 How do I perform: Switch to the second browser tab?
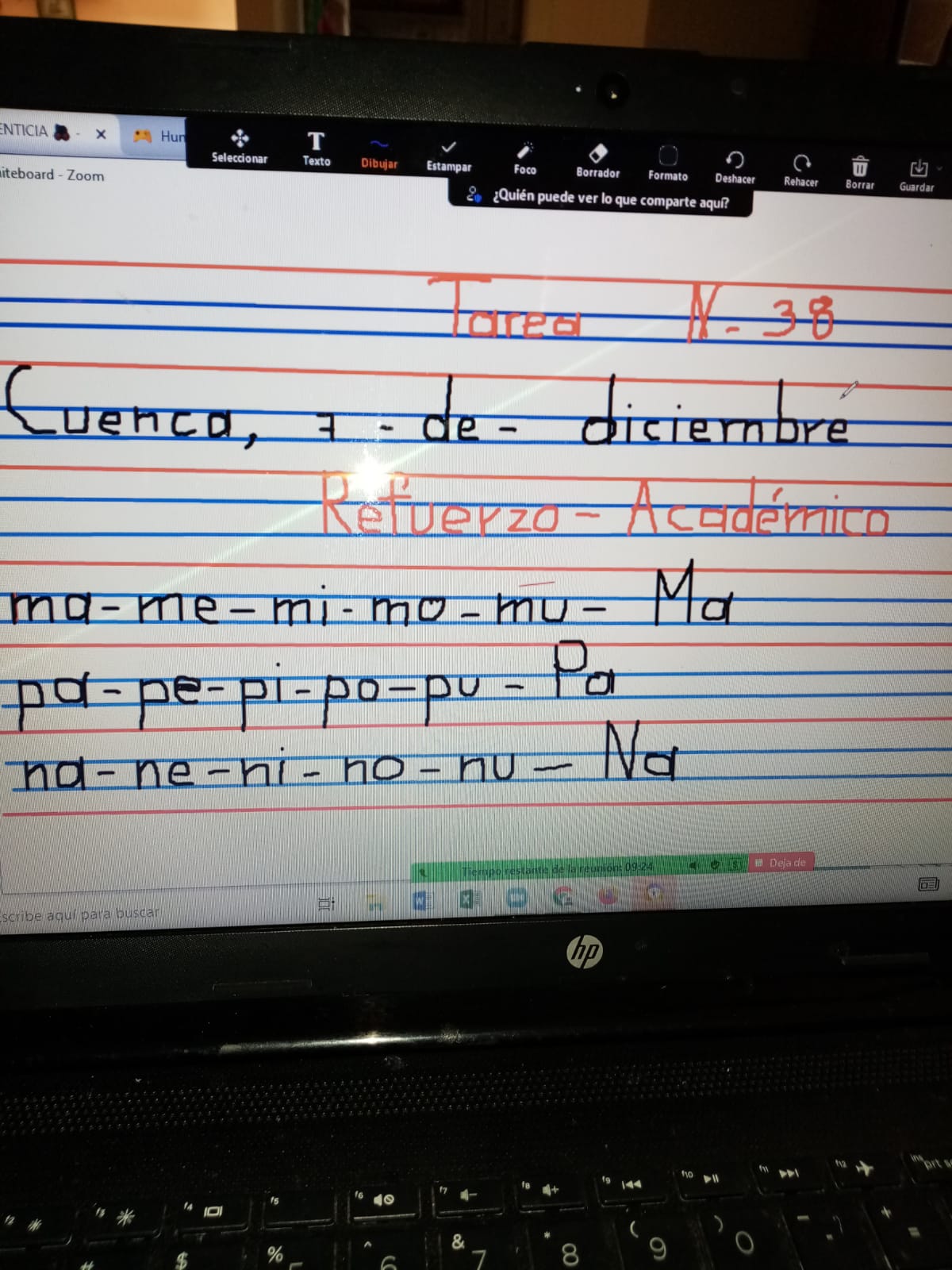click(159, 137)
